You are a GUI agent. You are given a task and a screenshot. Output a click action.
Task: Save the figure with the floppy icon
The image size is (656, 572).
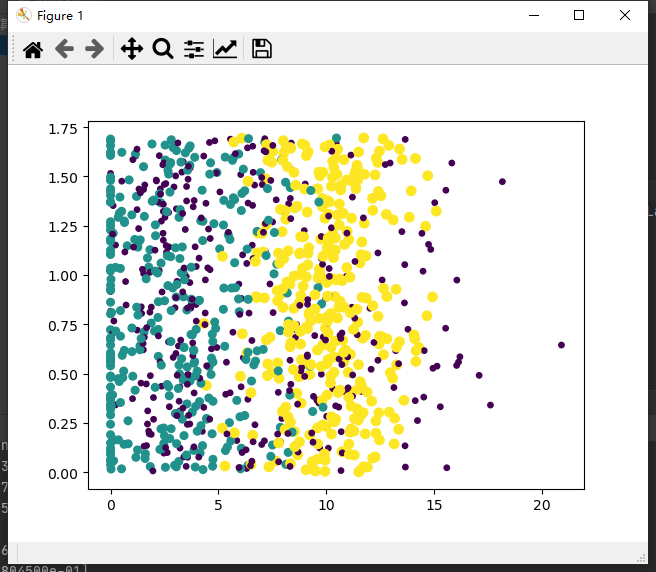click(x=262, y=49)
